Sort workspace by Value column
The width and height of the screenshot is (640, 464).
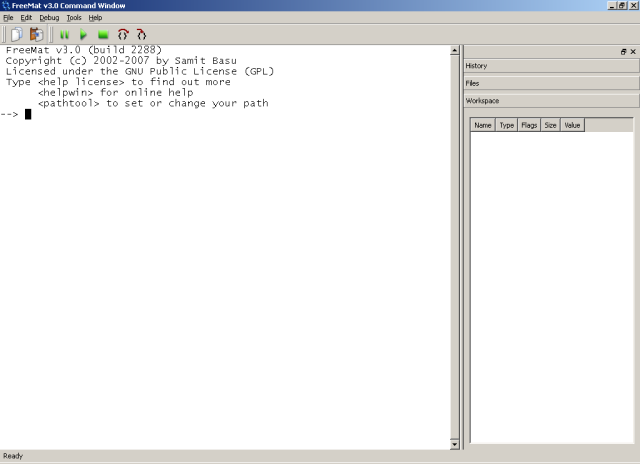click(x=572, y=125)
